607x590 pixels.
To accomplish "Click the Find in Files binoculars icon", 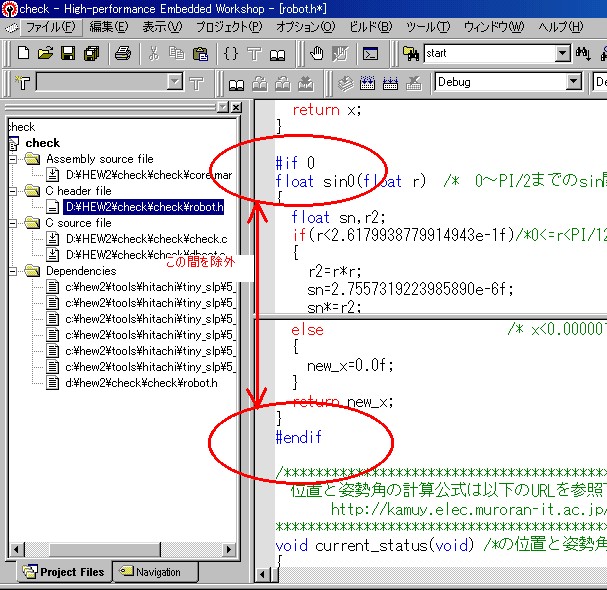I will [412, 53].
